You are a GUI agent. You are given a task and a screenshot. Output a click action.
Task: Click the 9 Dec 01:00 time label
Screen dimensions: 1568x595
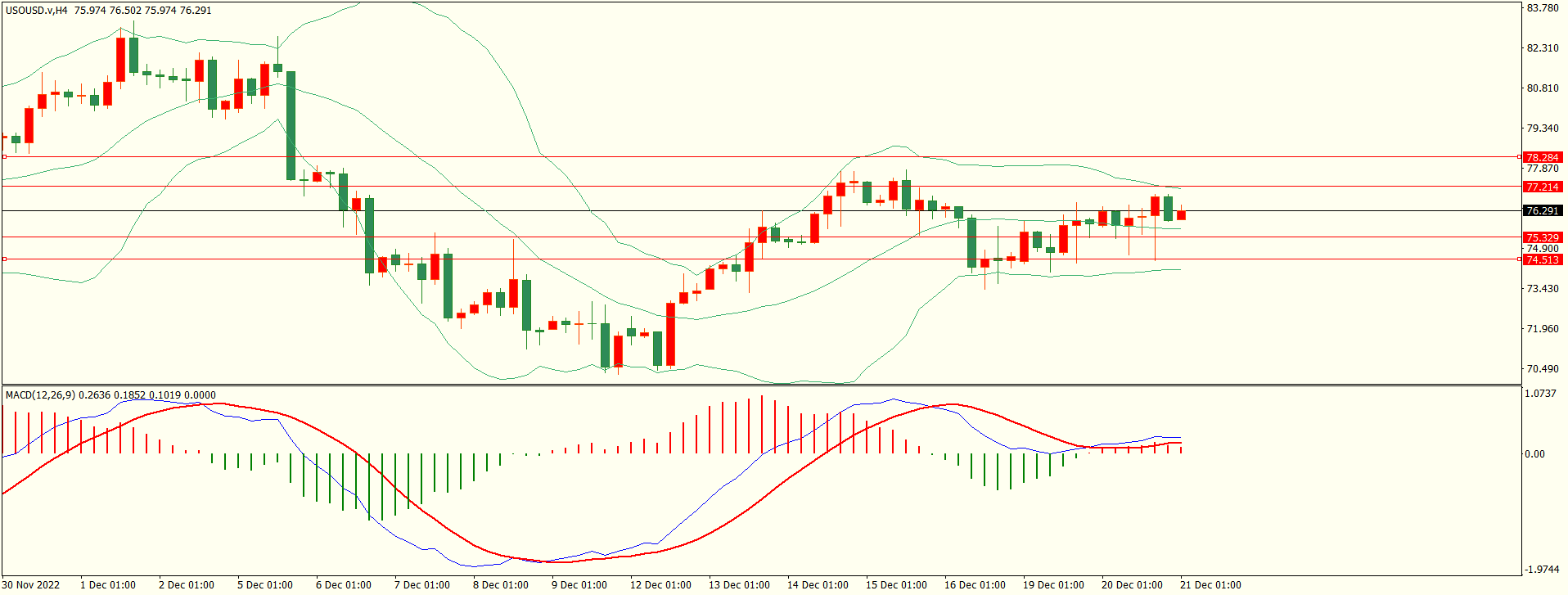(x=579, y=585)
